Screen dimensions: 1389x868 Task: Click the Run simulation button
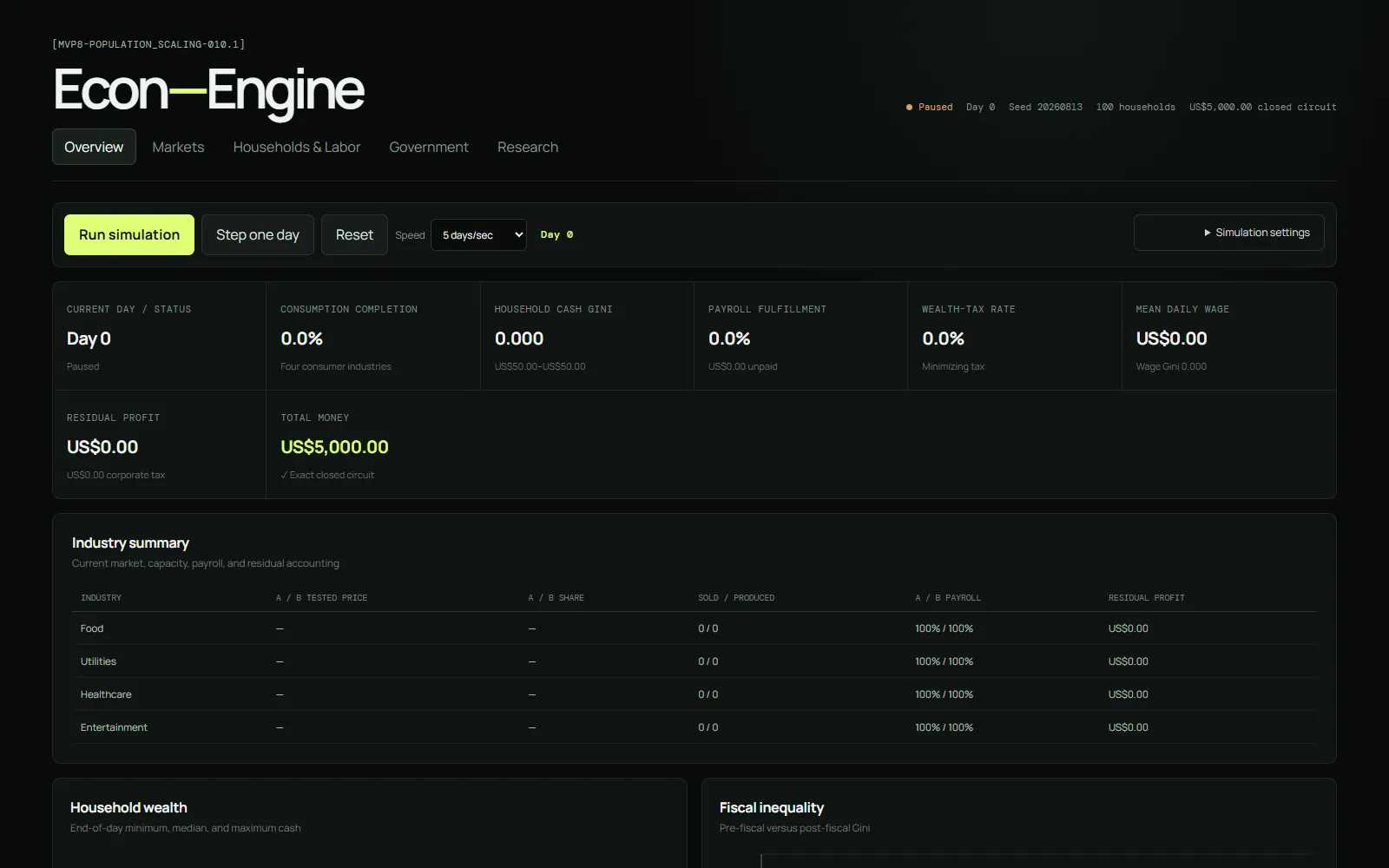point(129,234)
